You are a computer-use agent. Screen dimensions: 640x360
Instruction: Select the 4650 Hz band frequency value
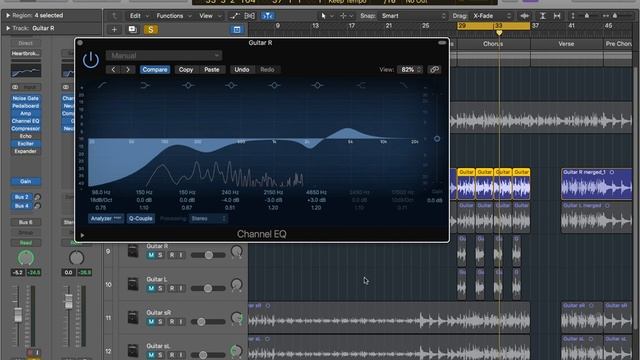[x=316, y=192]
